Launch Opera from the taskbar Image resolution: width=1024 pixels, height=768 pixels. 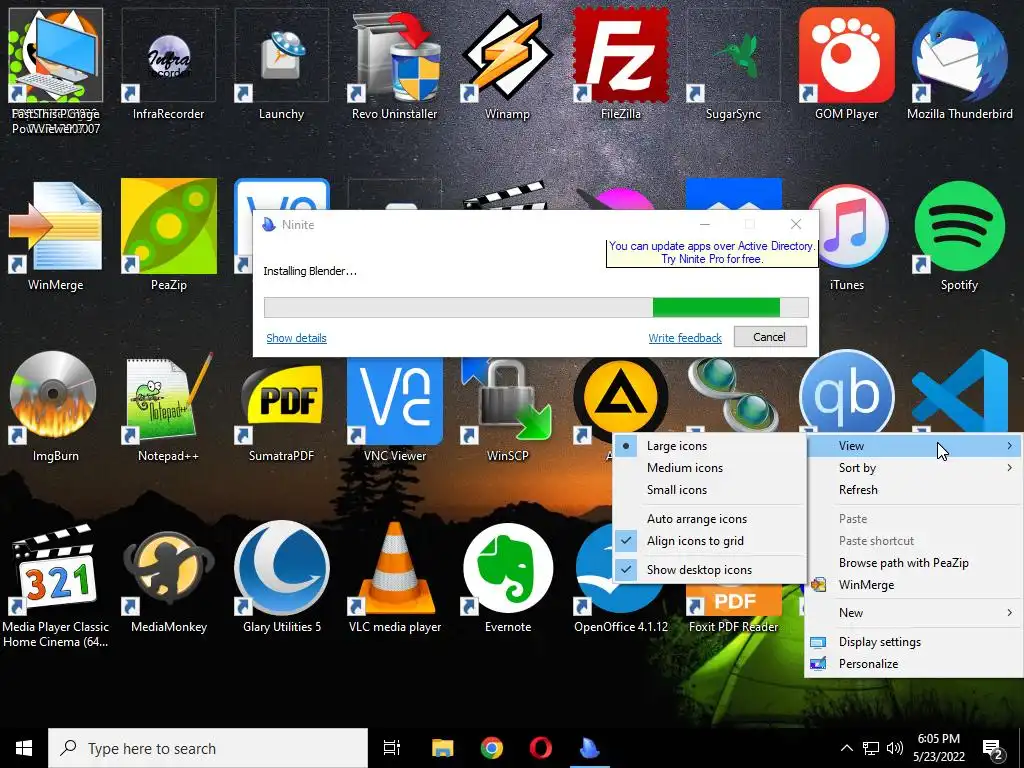click(541, 748)
